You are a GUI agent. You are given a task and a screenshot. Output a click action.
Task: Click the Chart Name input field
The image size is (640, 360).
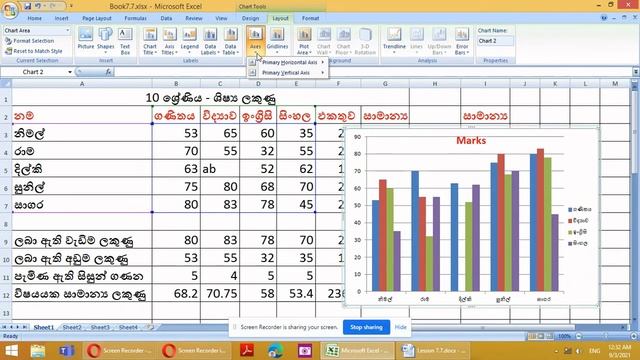pyautogui.click(x=496, y=41)
